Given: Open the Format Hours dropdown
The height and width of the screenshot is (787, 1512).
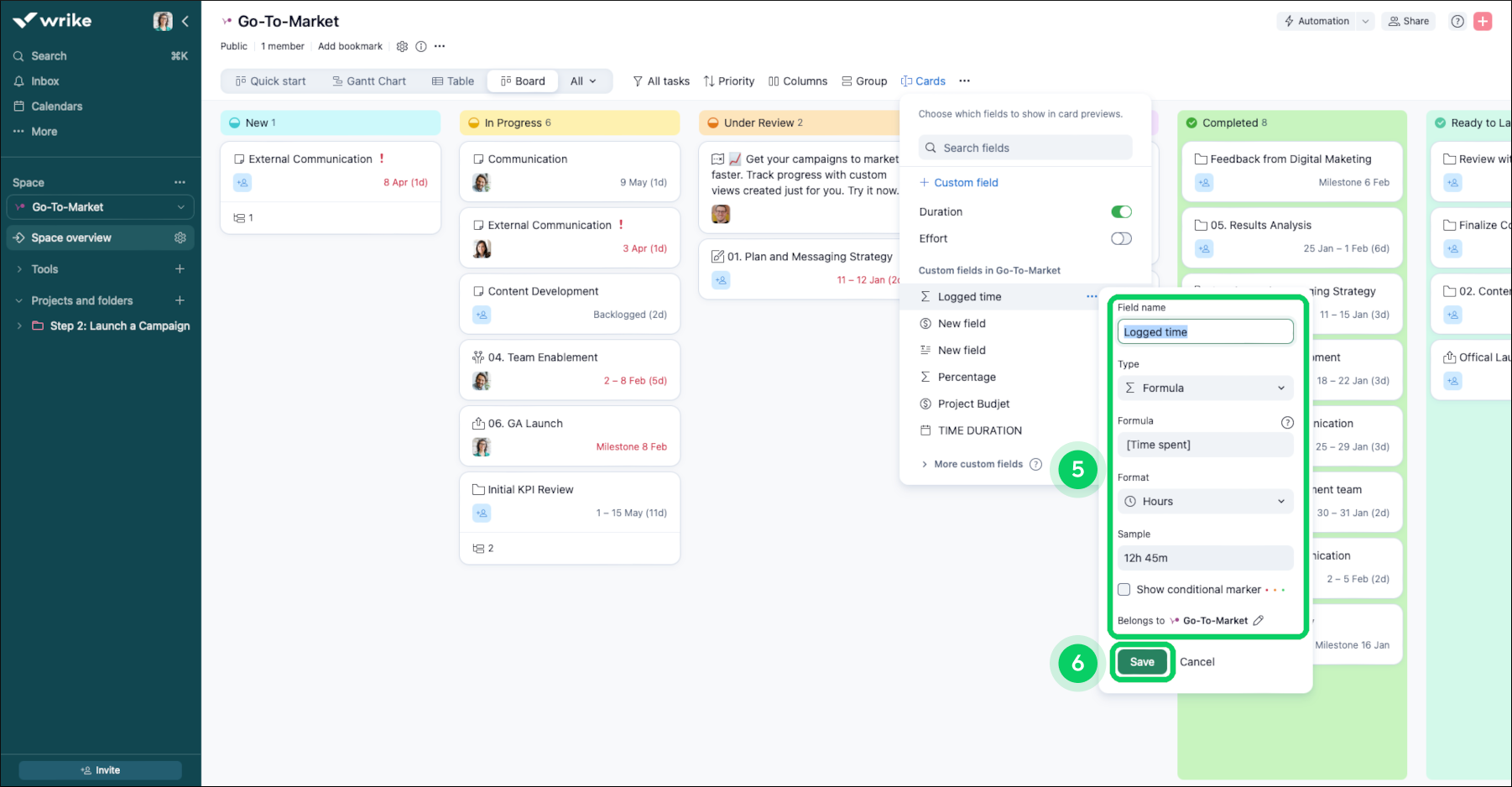Looking at the screenshot, I should 1205,501.
